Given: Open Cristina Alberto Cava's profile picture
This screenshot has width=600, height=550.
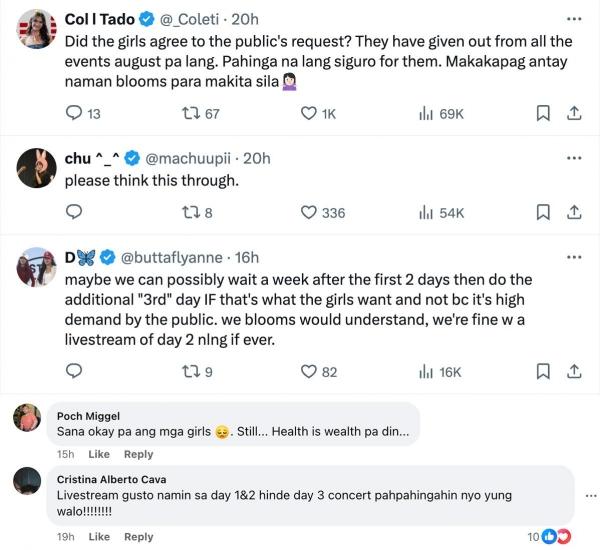Looking at the screenshot, I should (27, 481).
